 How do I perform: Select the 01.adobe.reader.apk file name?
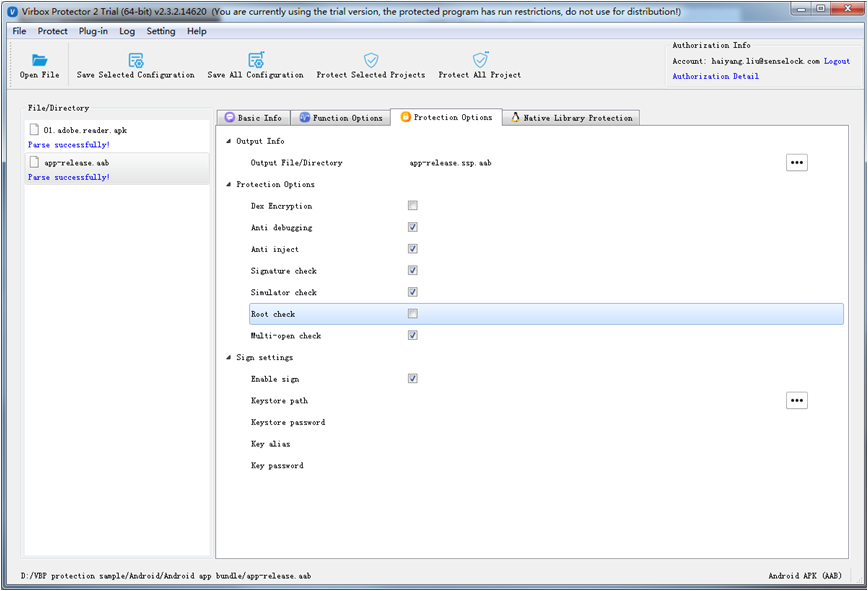click(x=85, y=130)
